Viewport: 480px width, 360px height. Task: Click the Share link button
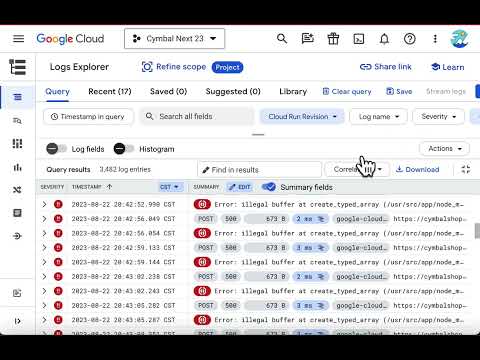pos(386,67)
